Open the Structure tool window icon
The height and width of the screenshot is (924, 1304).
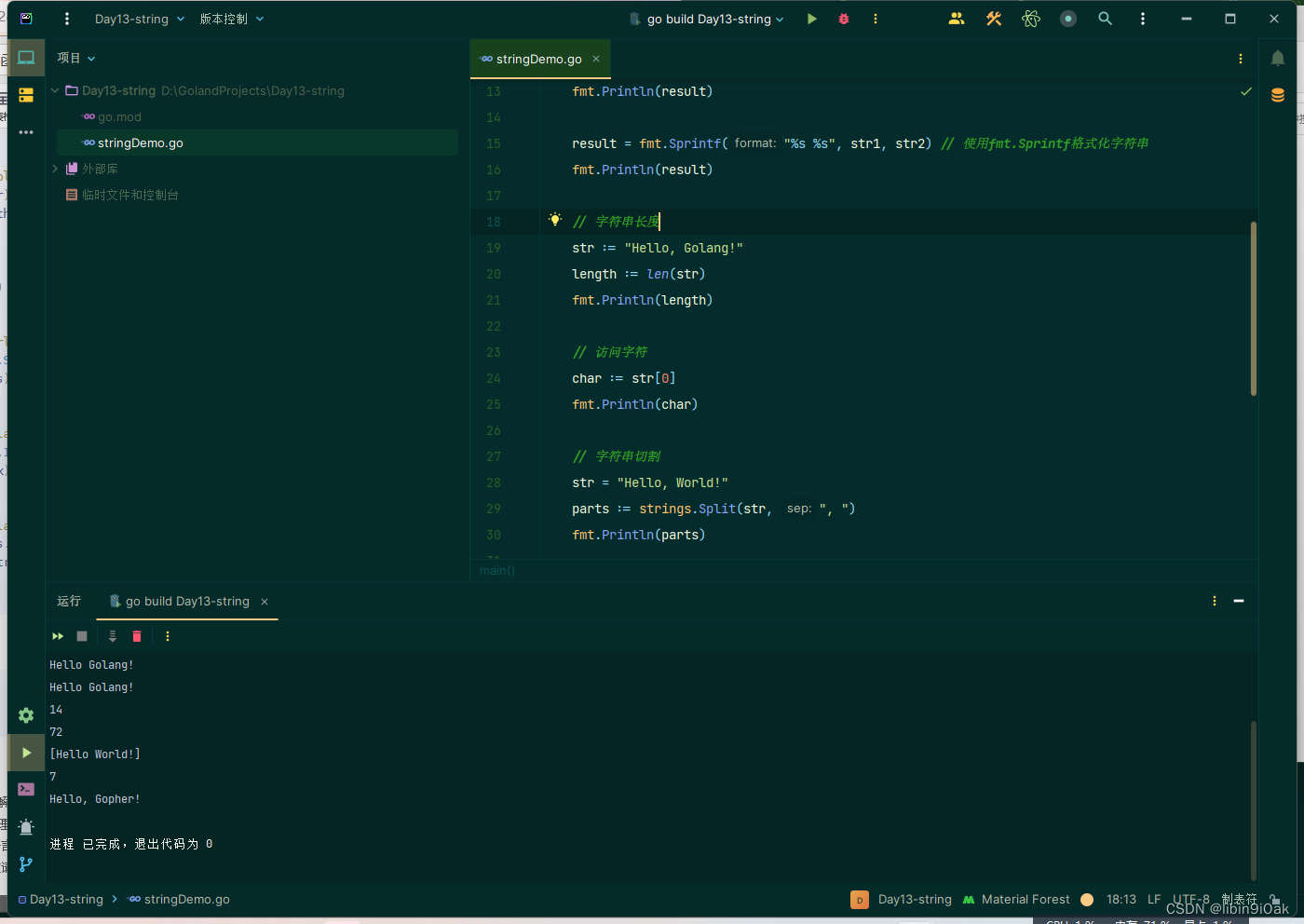(26, 95)
